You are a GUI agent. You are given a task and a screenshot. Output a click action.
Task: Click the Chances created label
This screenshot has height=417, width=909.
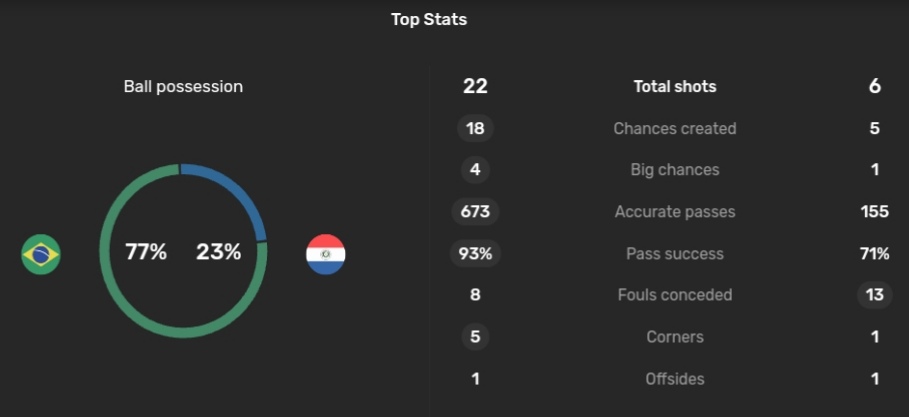[675, 128]
